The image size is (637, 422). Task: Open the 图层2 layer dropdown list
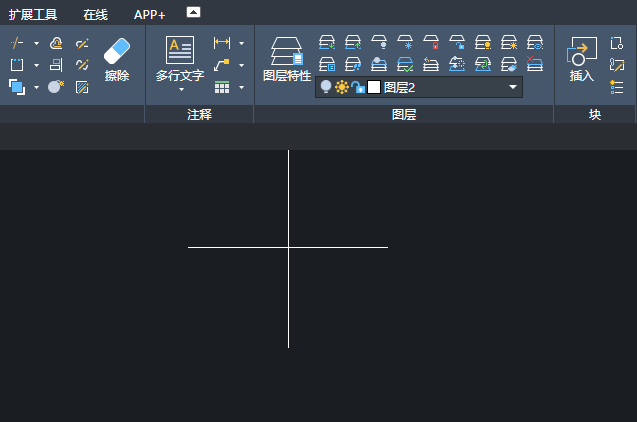[x=513, y=87]
